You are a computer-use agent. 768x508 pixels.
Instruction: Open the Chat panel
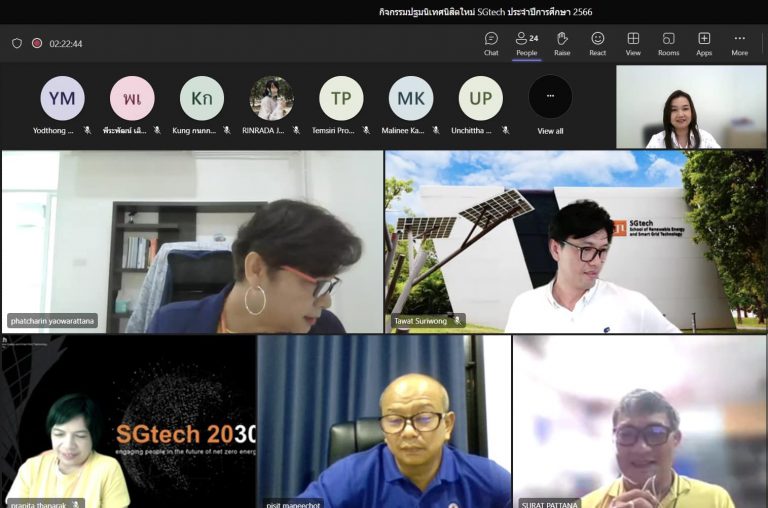[491, 44]
